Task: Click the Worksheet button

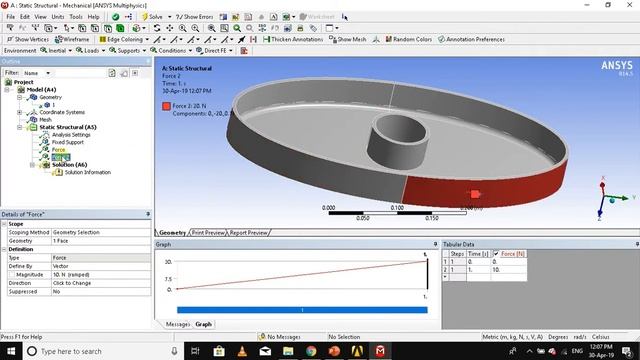Action: [x=317, y=17]
